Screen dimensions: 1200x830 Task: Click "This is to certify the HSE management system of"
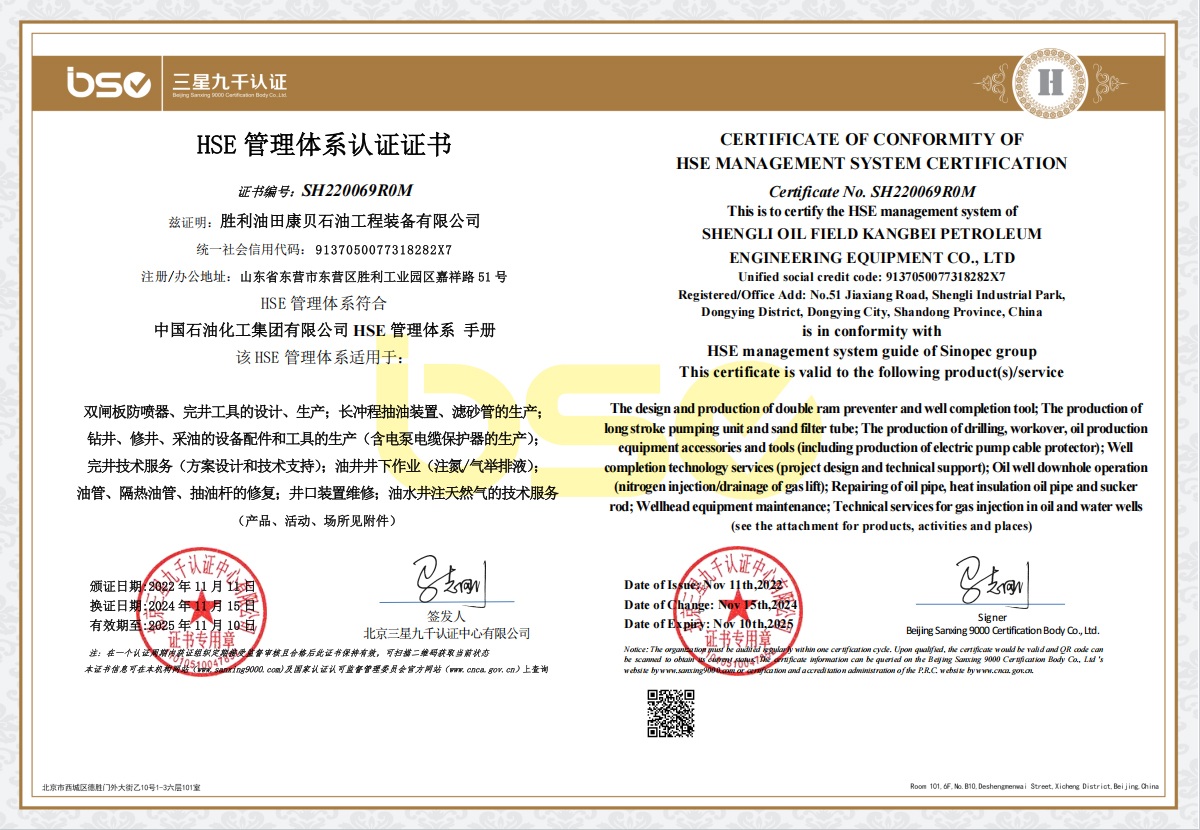coord(872,211)
